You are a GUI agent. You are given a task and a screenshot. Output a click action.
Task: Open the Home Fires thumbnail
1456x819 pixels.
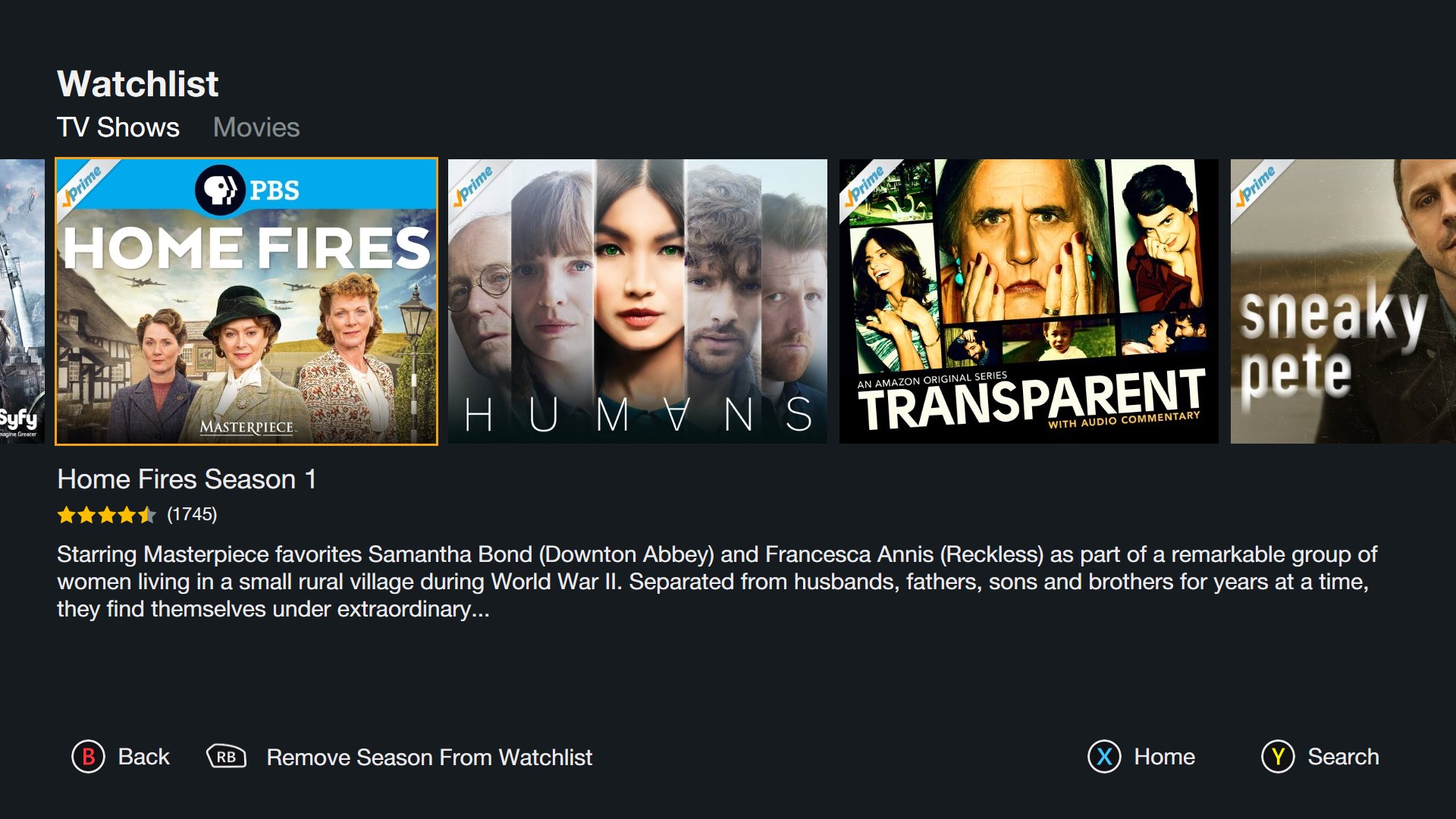246,301
